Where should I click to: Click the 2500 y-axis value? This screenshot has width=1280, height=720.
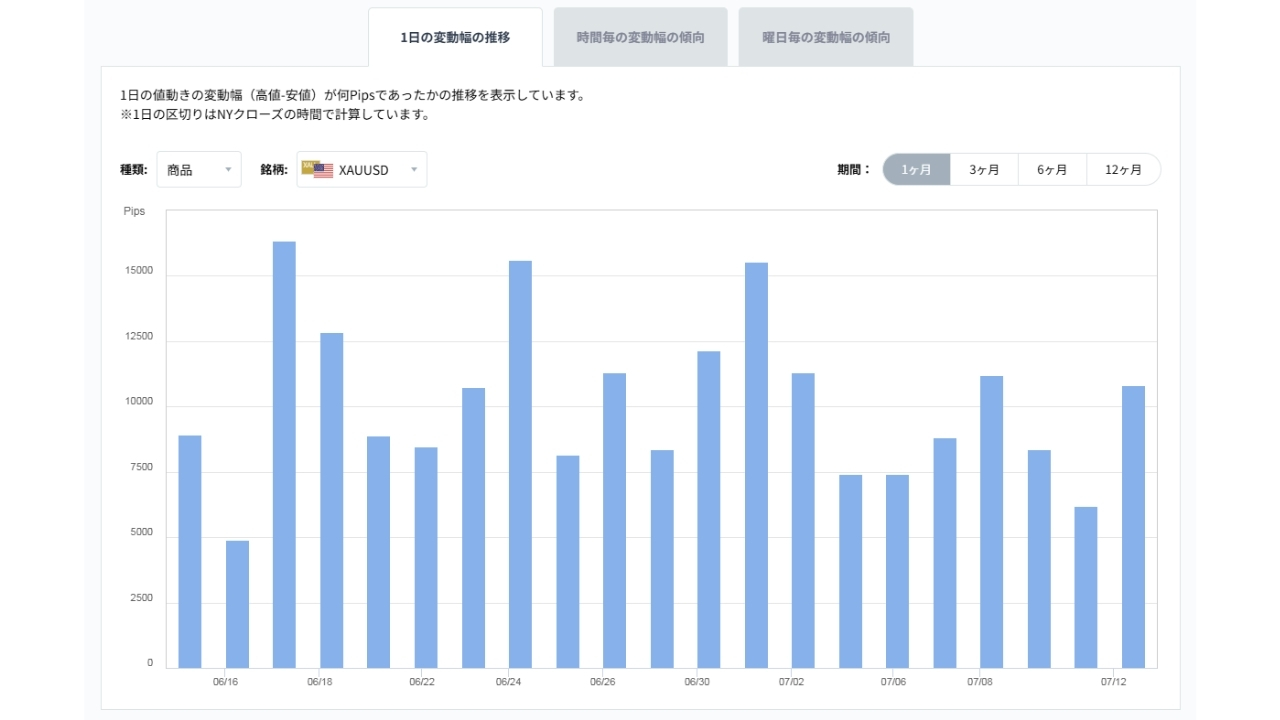pos(142,599)
